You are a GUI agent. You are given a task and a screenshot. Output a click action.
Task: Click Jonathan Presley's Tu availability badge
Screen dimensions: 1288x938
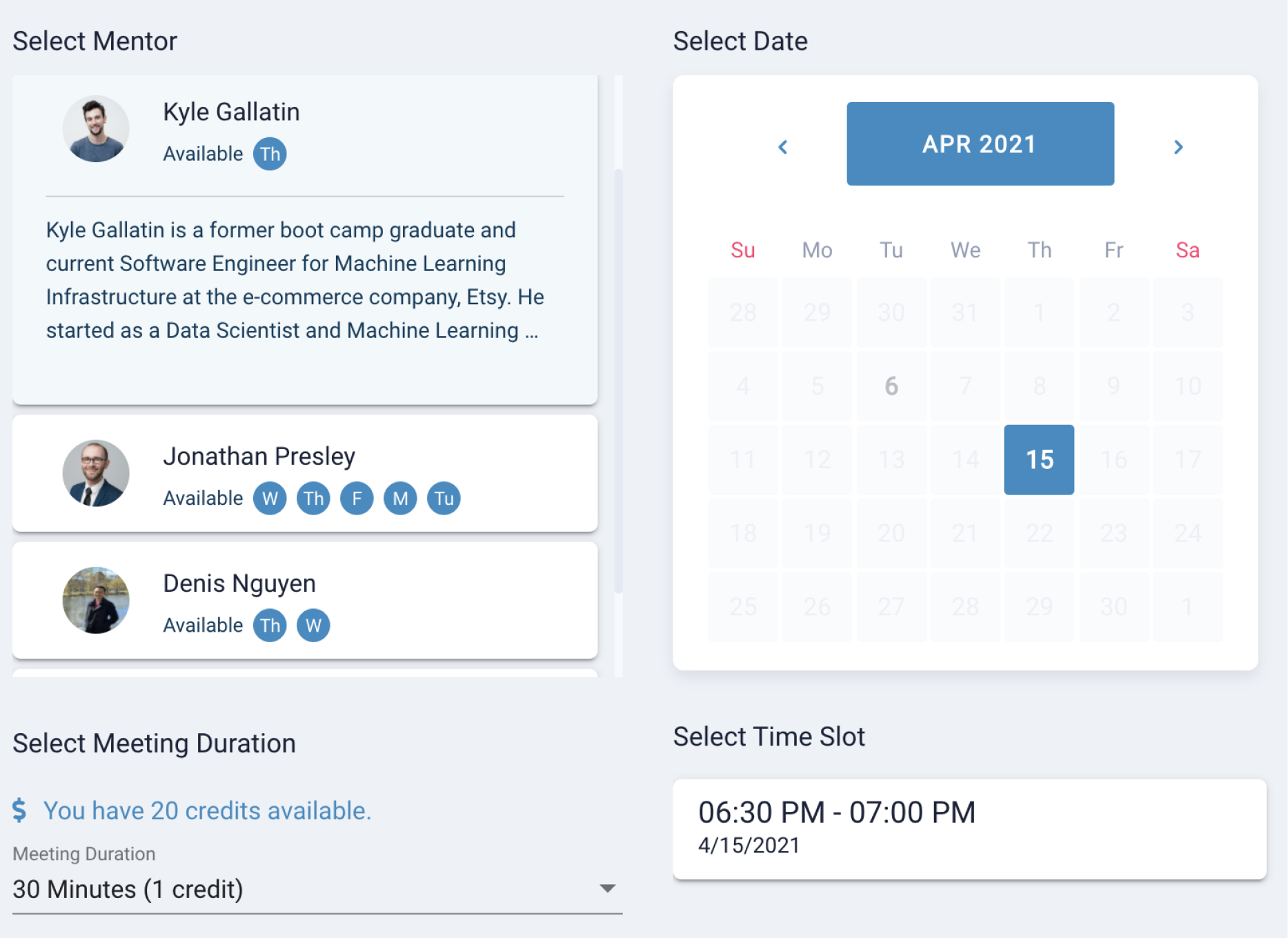pyautogui.click(x=444, y=498)
